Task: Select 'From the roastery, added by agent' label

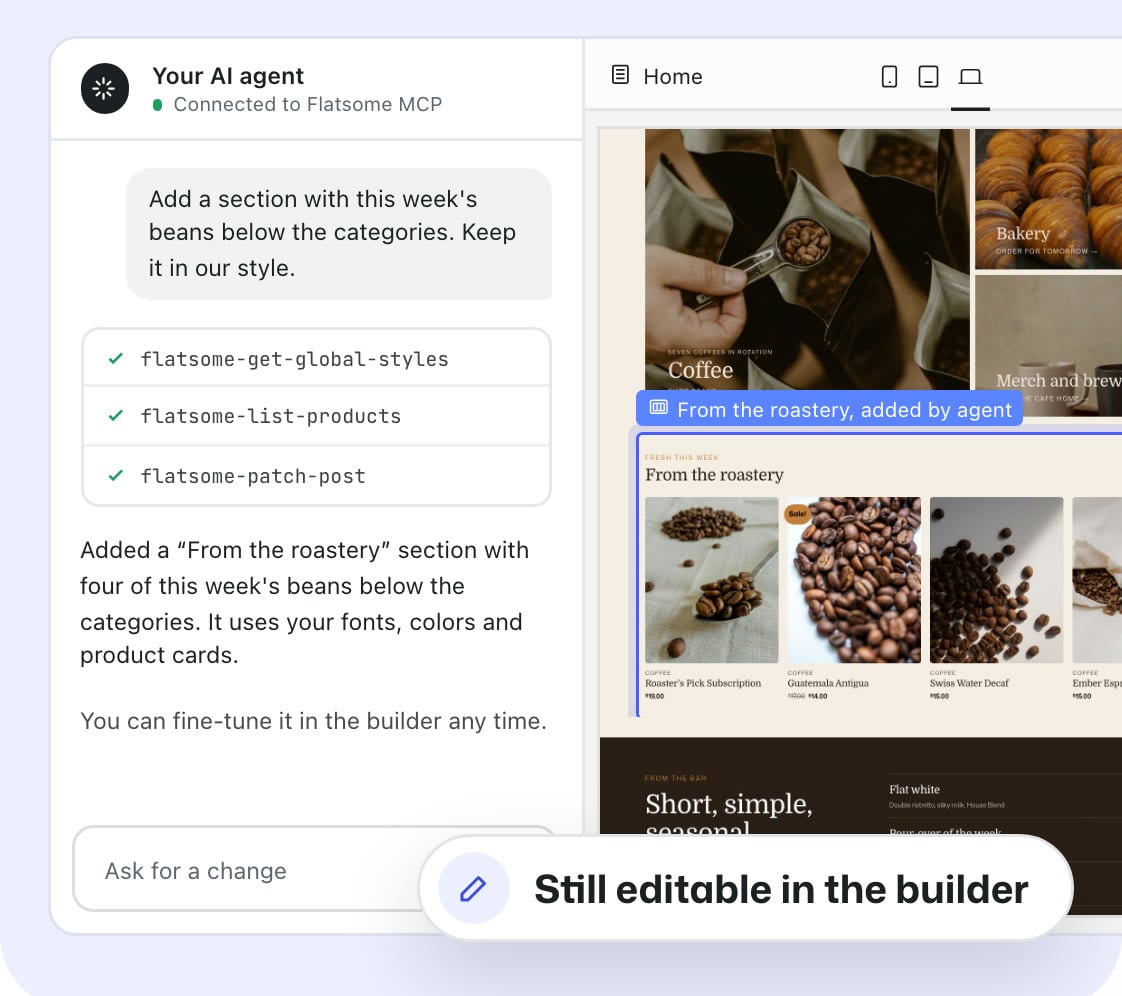Action: click(829, 409)
